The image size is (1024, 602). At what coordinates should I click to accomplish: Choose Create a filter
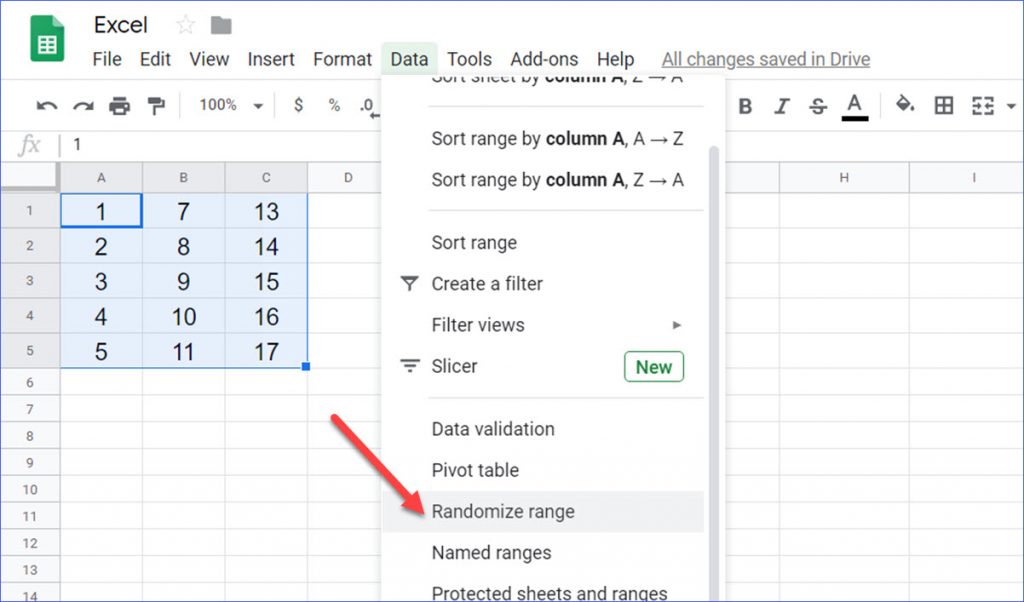click(x=486, y=283)
